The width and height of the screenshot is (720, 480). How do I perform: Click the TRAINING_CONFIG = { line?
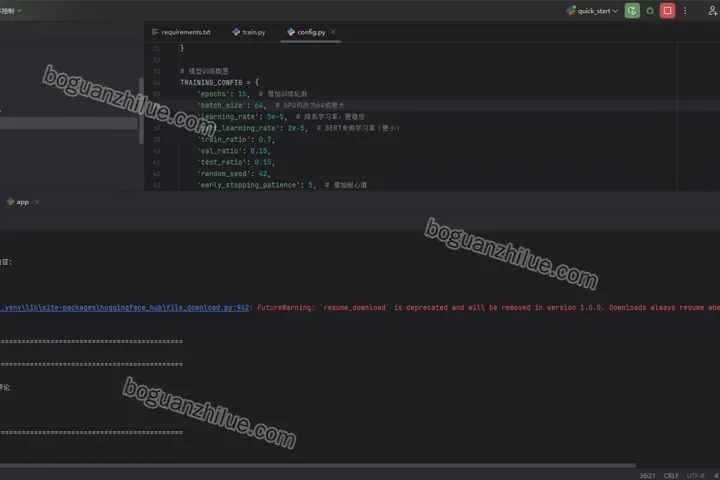219,82
